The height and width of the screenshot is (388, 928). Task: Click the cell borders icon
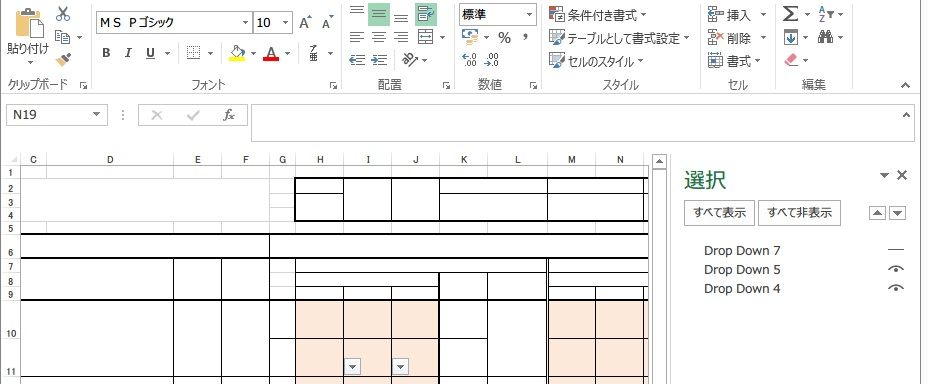click(x=193, y=53)
